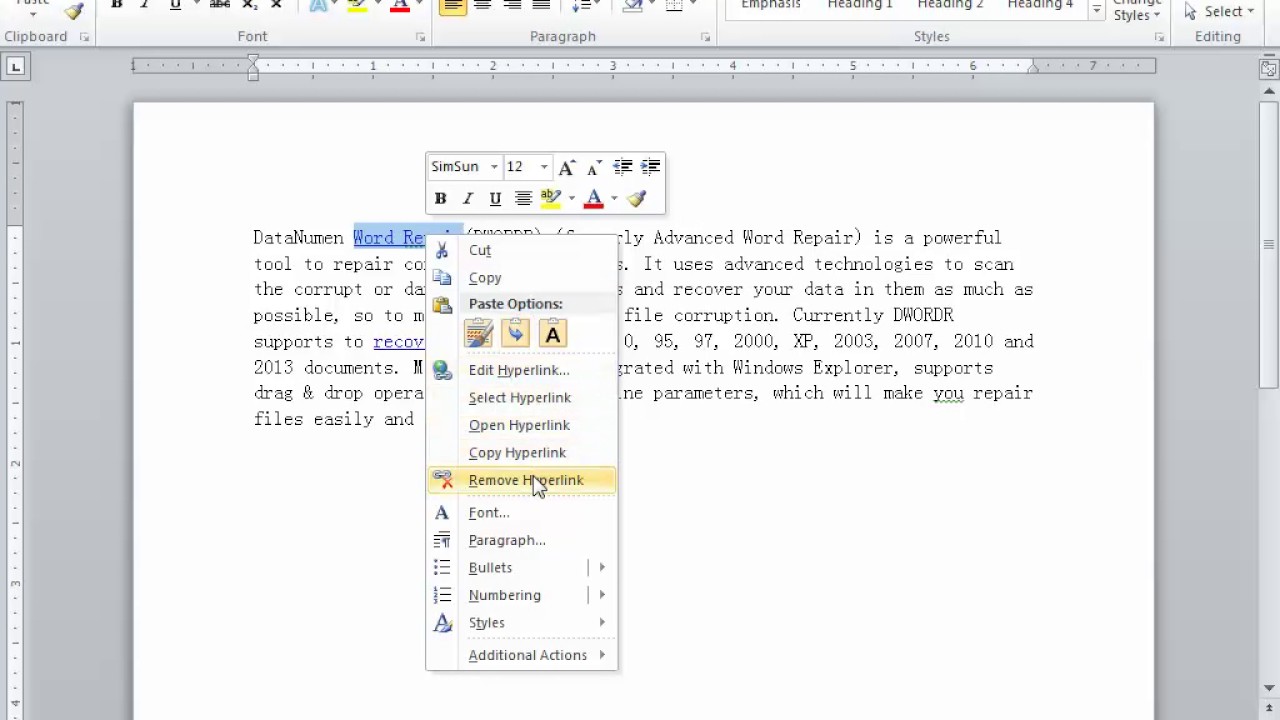
Task: Click Remove Hyperlink in the context menu
Action: [x=522, y=480]
